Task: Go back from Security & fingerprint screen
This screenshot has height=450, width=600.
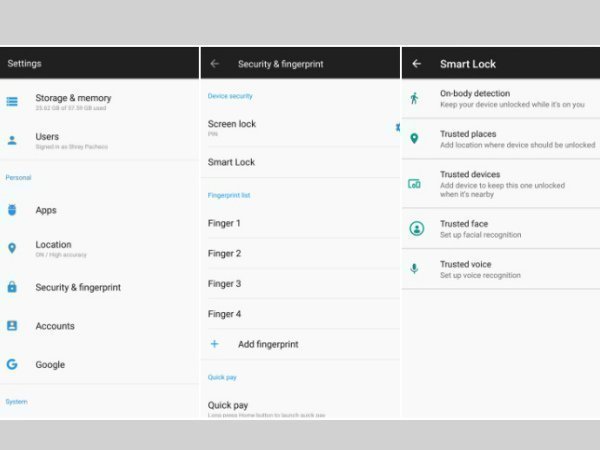Action: 215,64
